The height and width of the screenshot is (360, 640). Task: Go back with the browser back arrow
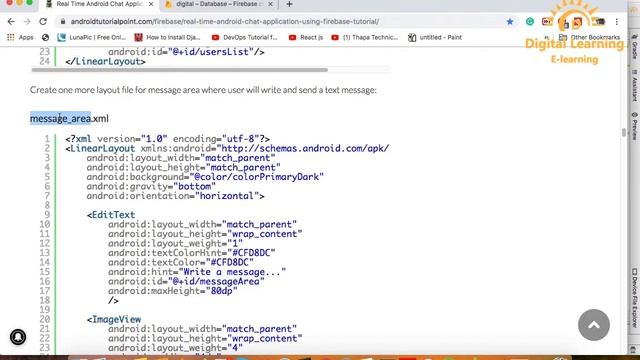coord(11,22)
